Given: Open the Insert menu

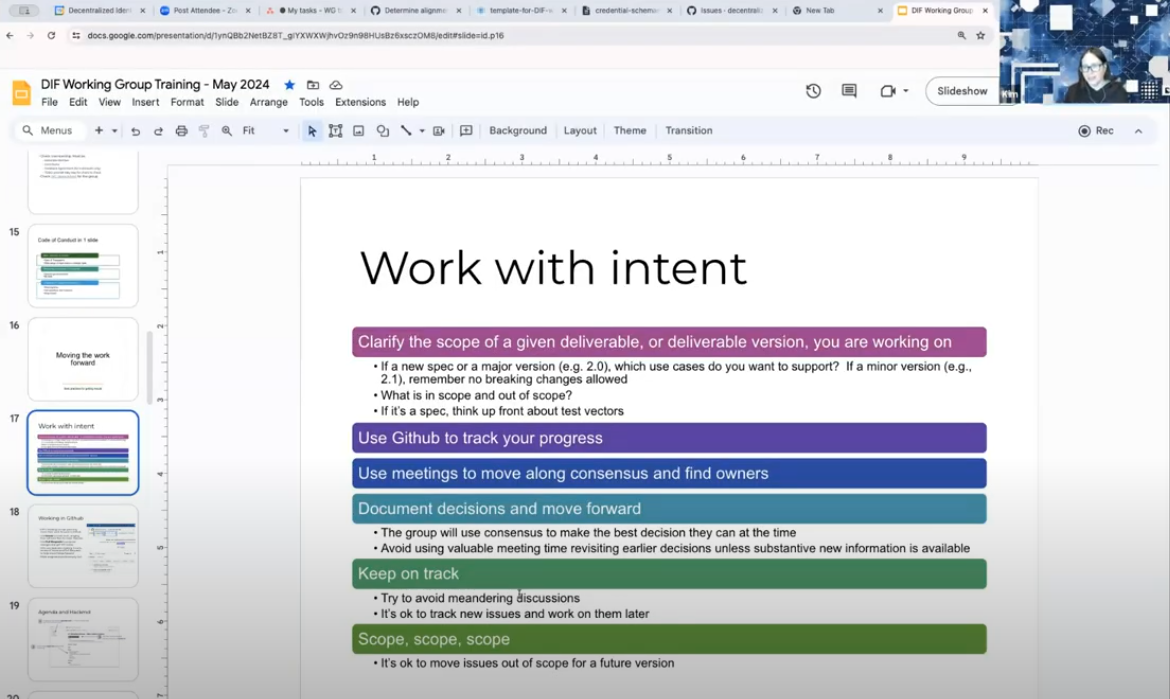Looking at the screenshot, I should click(x=146, y=102).
